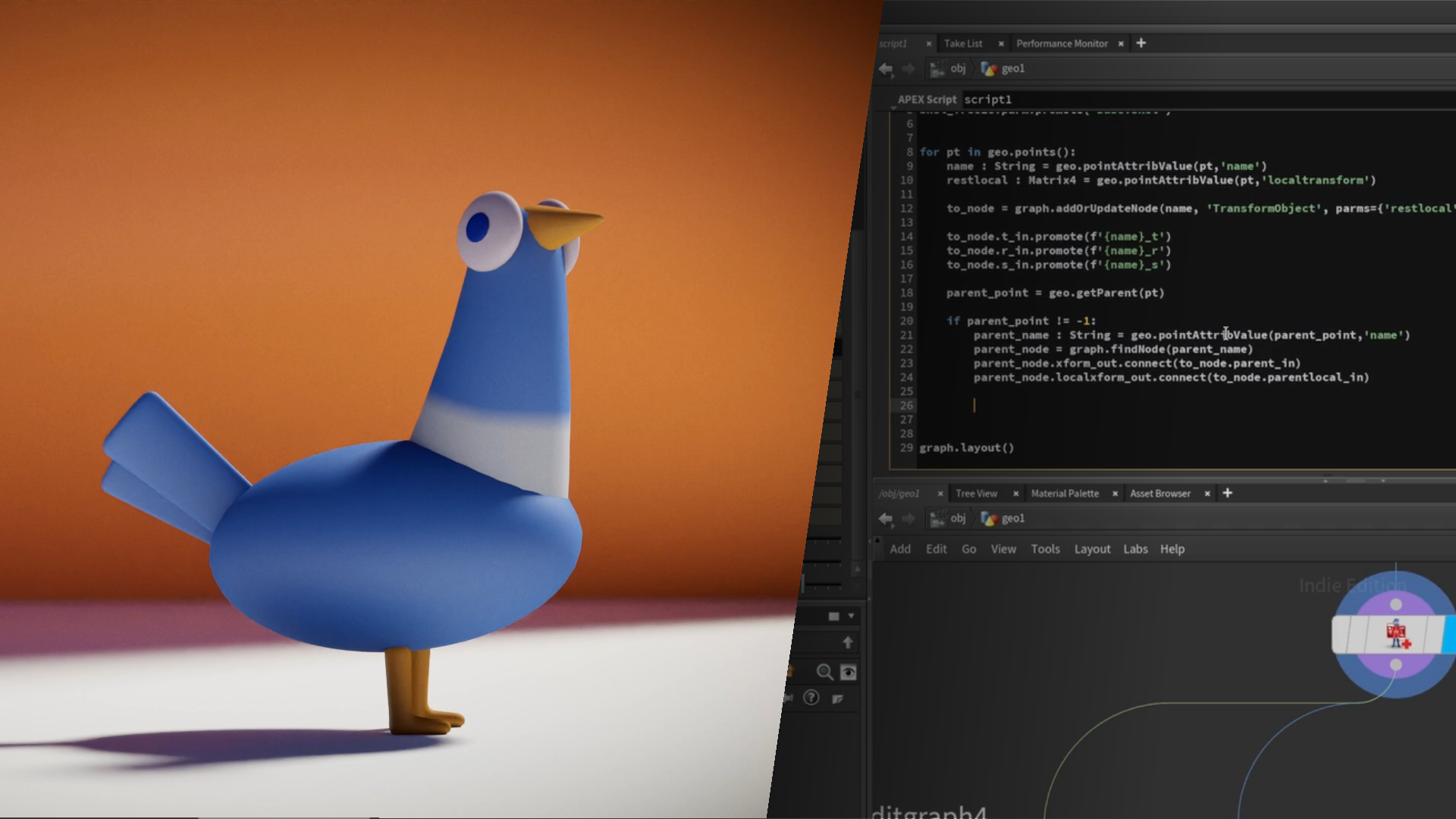This screenshot has height=819, width=1456.
Task: Go forward in the script pane path
Action: pos(908,69)
